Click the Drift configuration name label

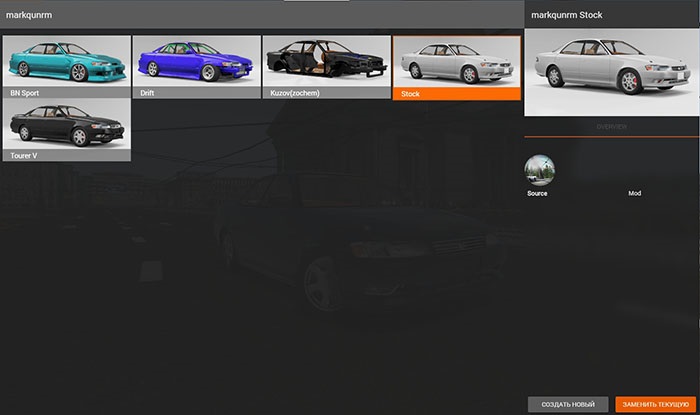point(148,92)
